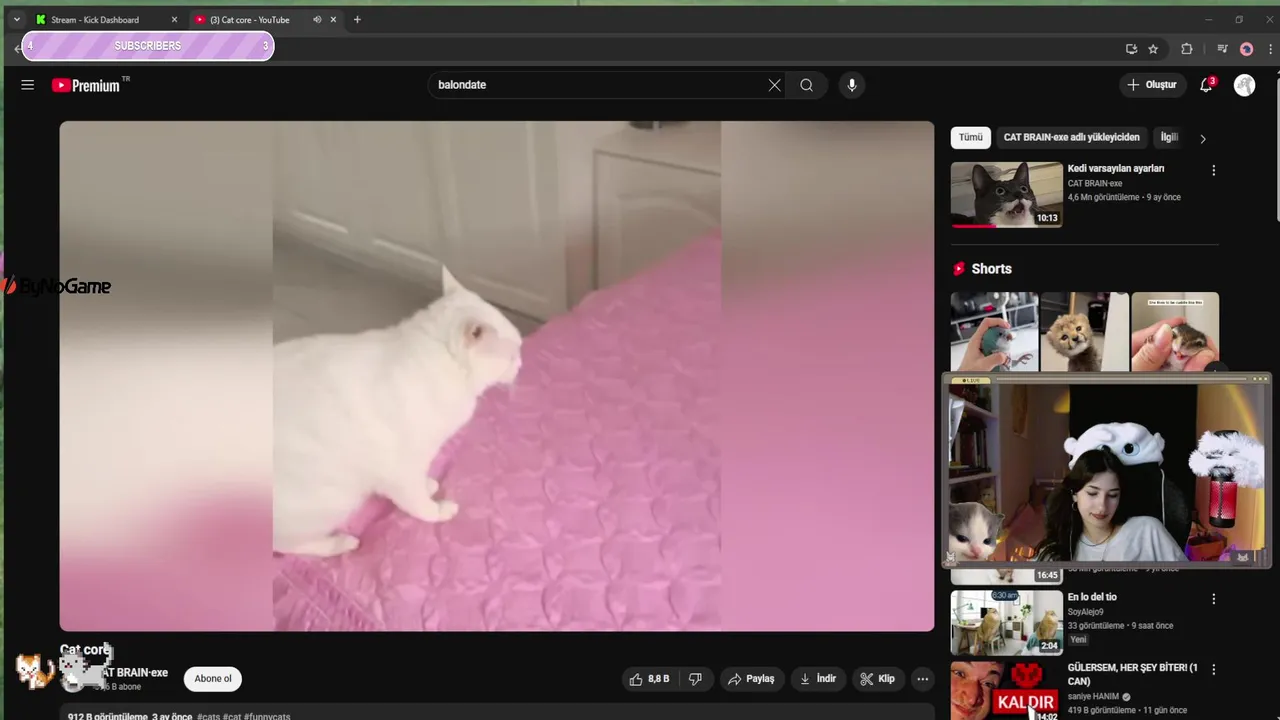Open En lo del tio thumbnail
The image size is (1280, 720).
tap(1006, 622)
